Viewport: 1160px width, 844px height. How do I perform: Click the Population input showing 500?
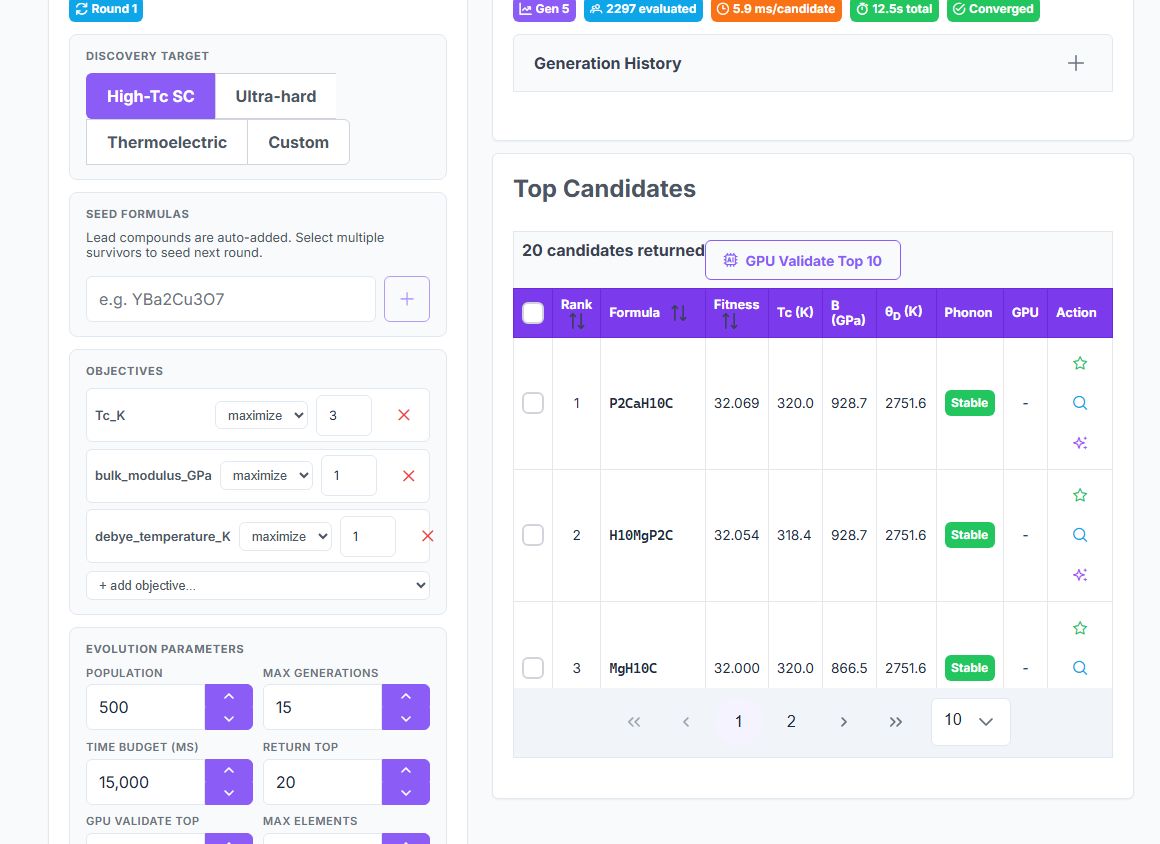tap(146, 707)
